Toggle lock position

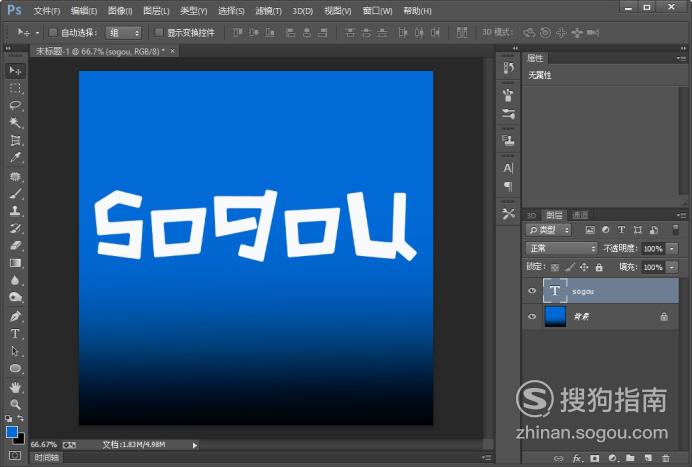pos(584,267)
